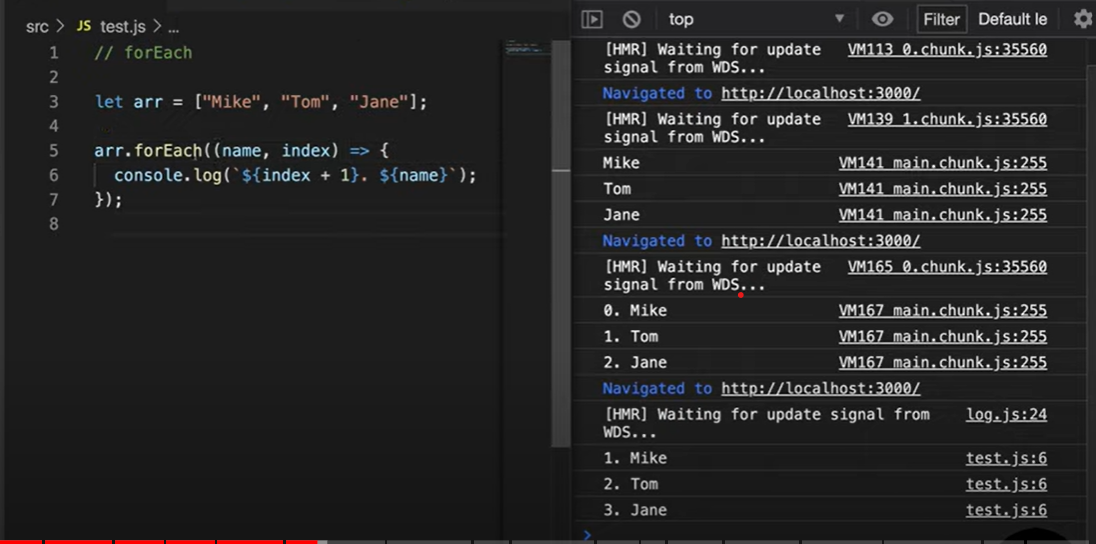Open test.js:6 link beside '3. Jane'
The width and height of the screenshot is (1096, 544).
tap(1007, 510)
